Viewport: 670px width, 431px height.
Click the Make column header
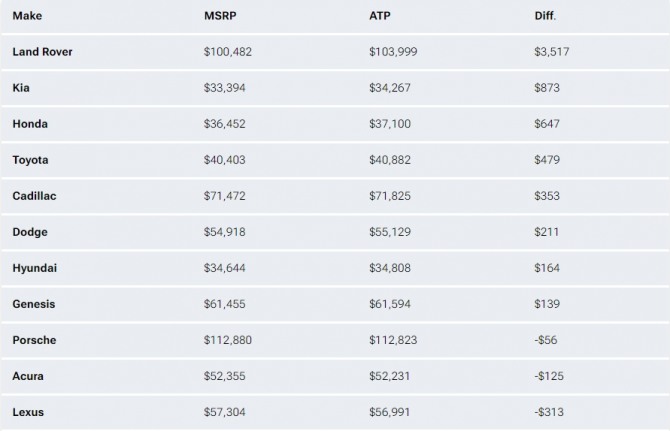click(27, 16)
